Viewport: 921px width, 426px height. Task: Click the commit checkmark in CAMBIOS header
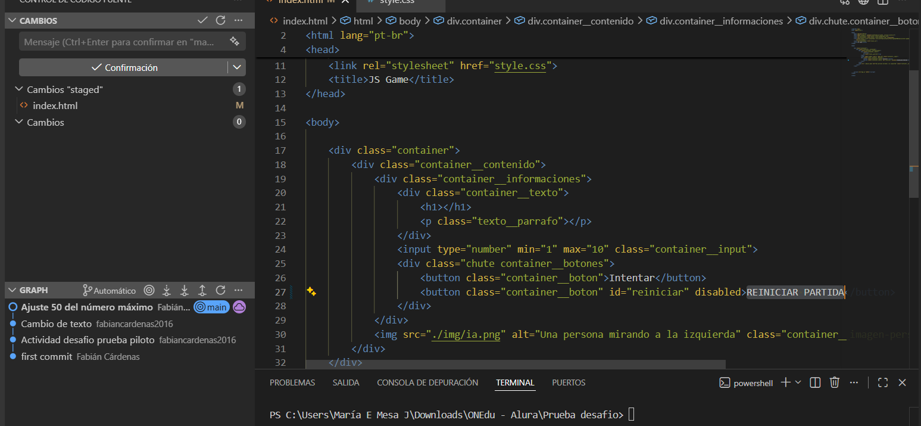(203, 21)
